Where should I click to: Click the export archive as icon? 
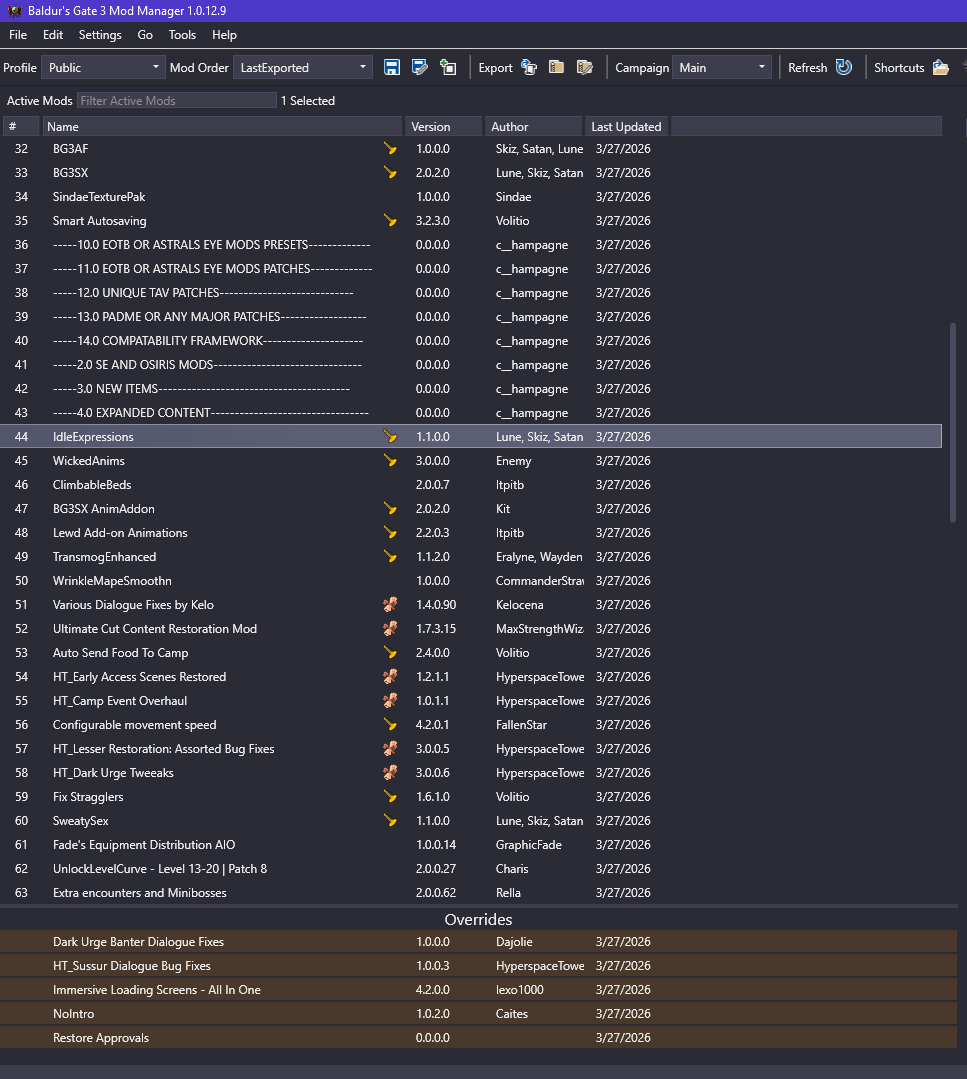[x=584, y=67]
